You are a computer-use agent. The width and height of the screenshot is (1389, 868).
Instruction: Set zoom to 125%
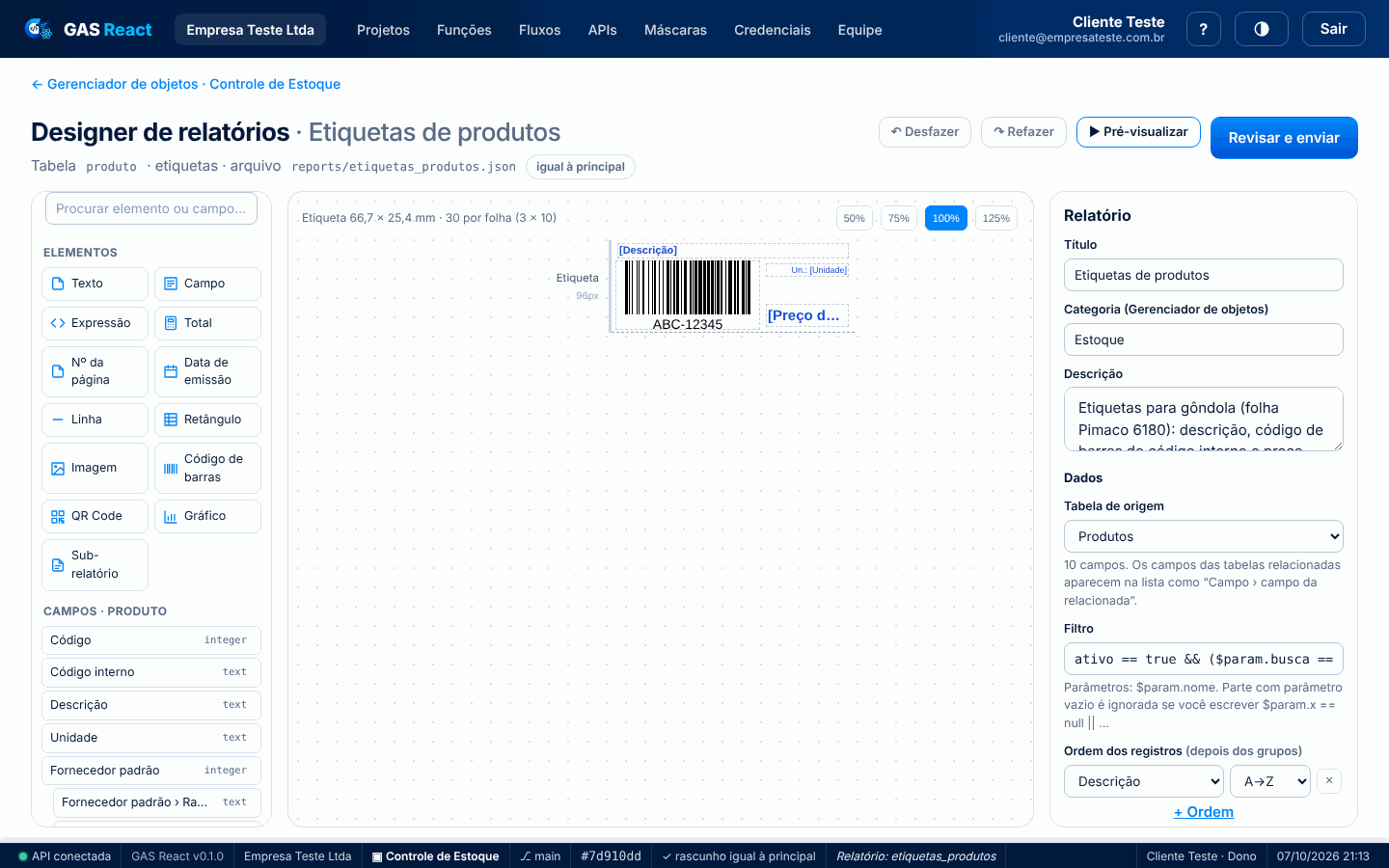[995, 218]
